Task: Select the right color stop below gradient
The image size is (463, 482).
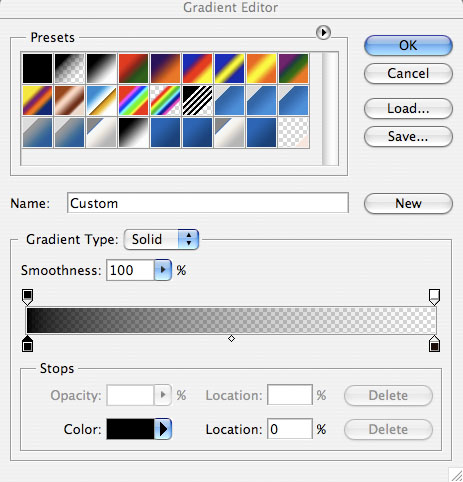Action: (434, 344)
